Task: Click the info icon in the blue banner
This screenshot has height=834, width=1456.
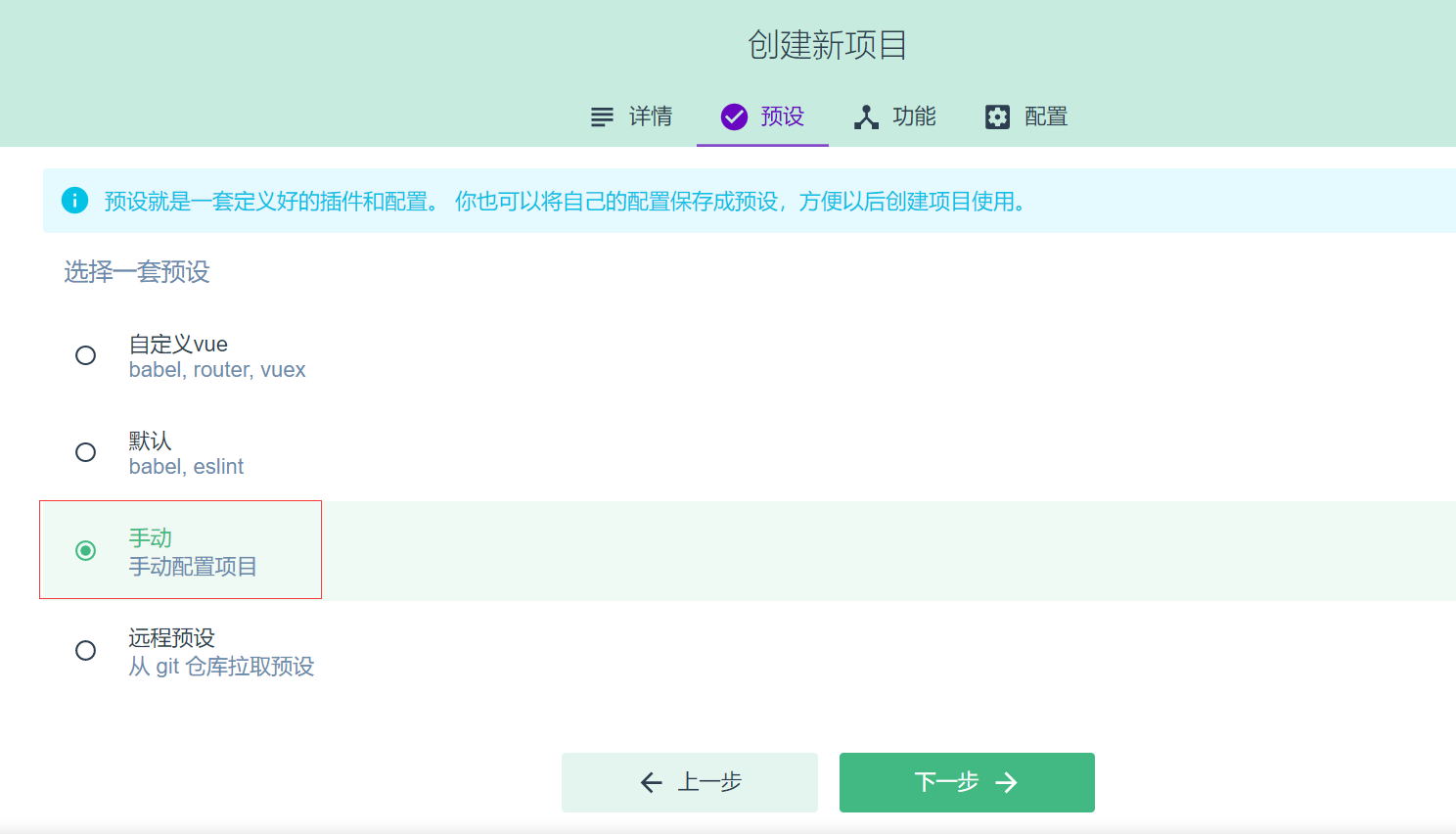Action: [75, 200]
